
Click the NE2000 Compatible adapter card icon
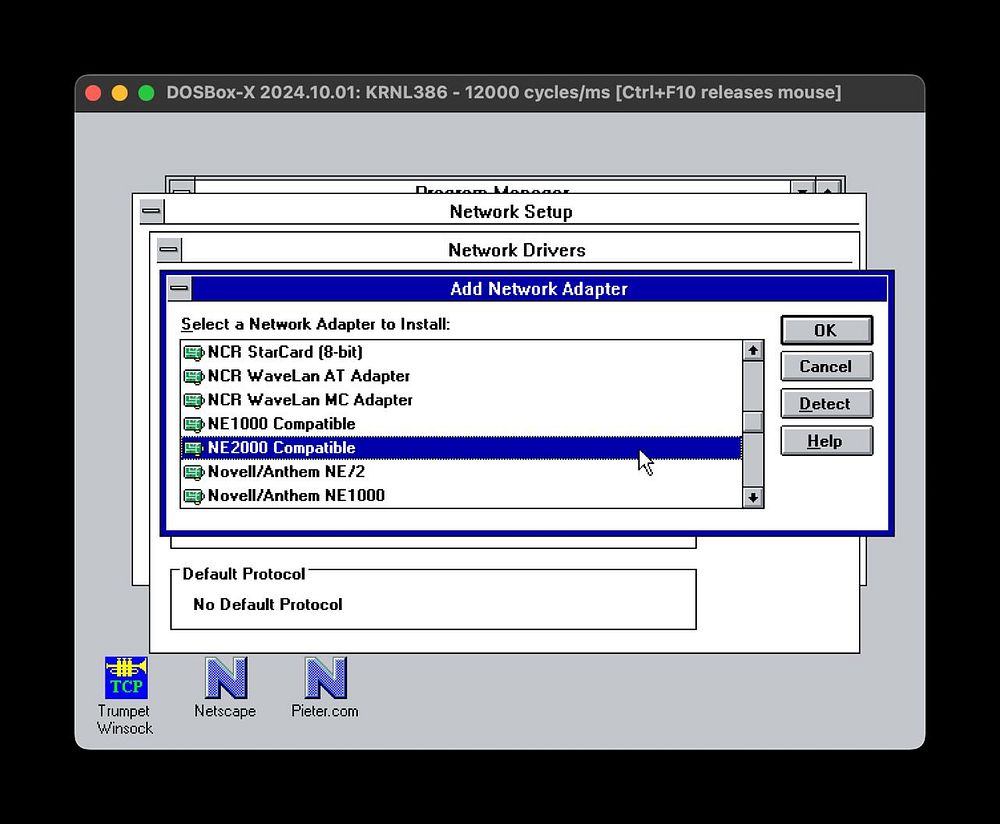(x=193, y=448)
